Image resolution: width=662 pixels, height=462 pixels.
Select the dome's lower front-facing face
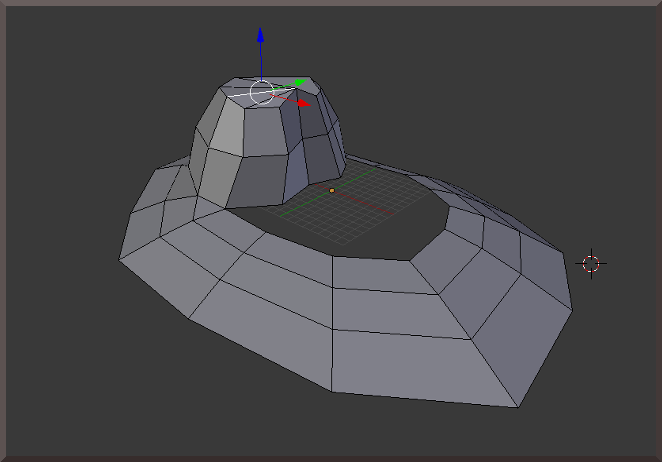point(262,180)
